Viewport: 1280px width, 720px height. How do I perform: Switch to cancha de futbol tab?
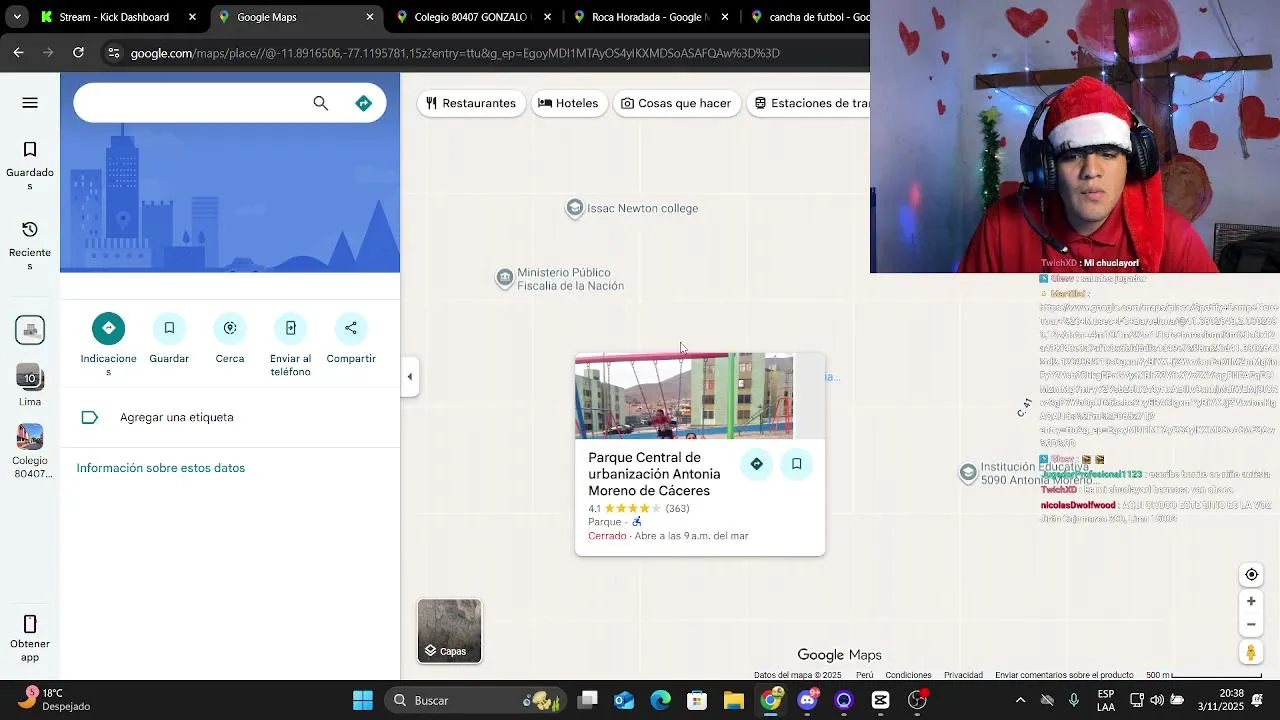tap(810, 17)
